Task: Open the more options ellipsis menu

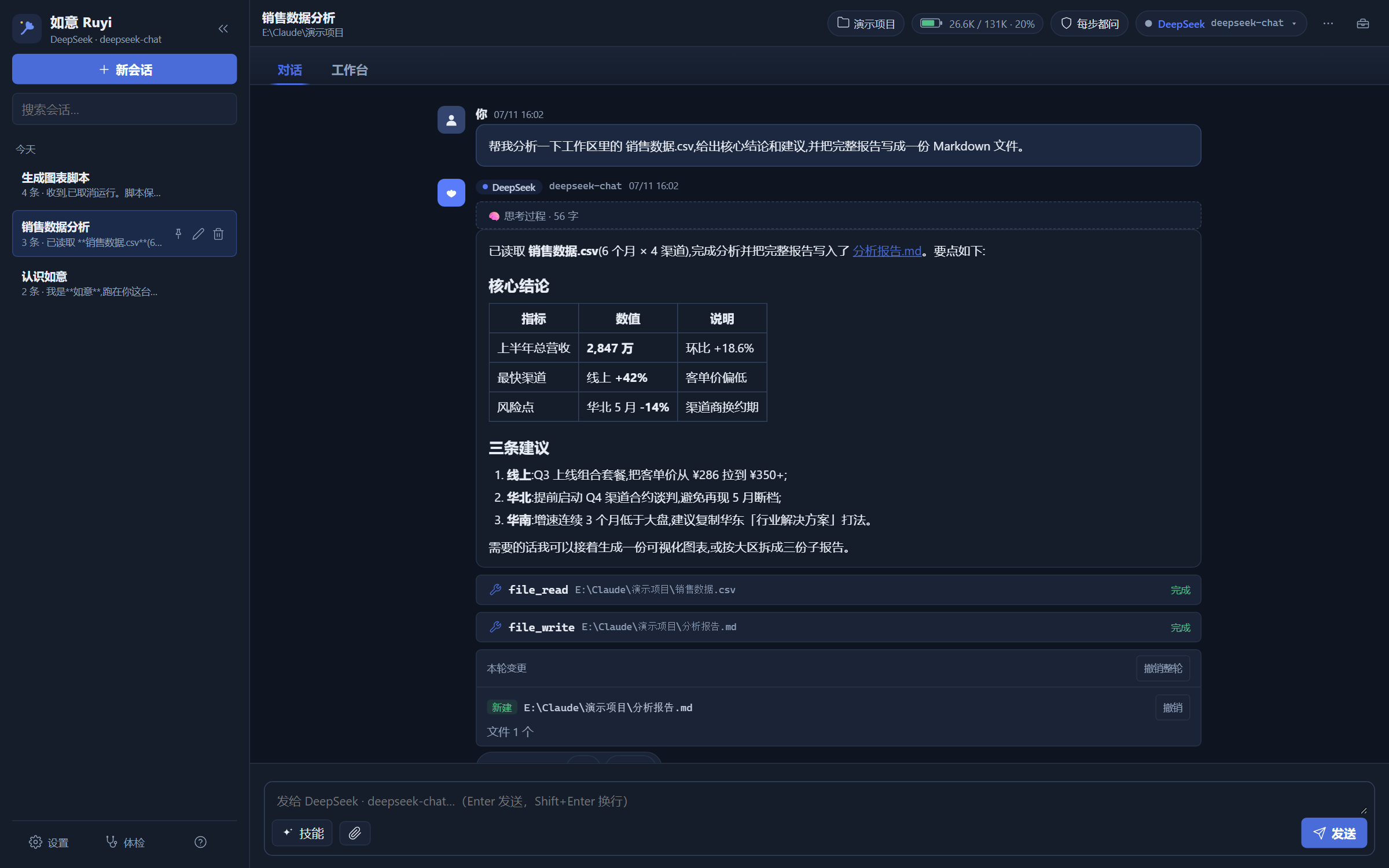Action: (x=1328, y=24)
